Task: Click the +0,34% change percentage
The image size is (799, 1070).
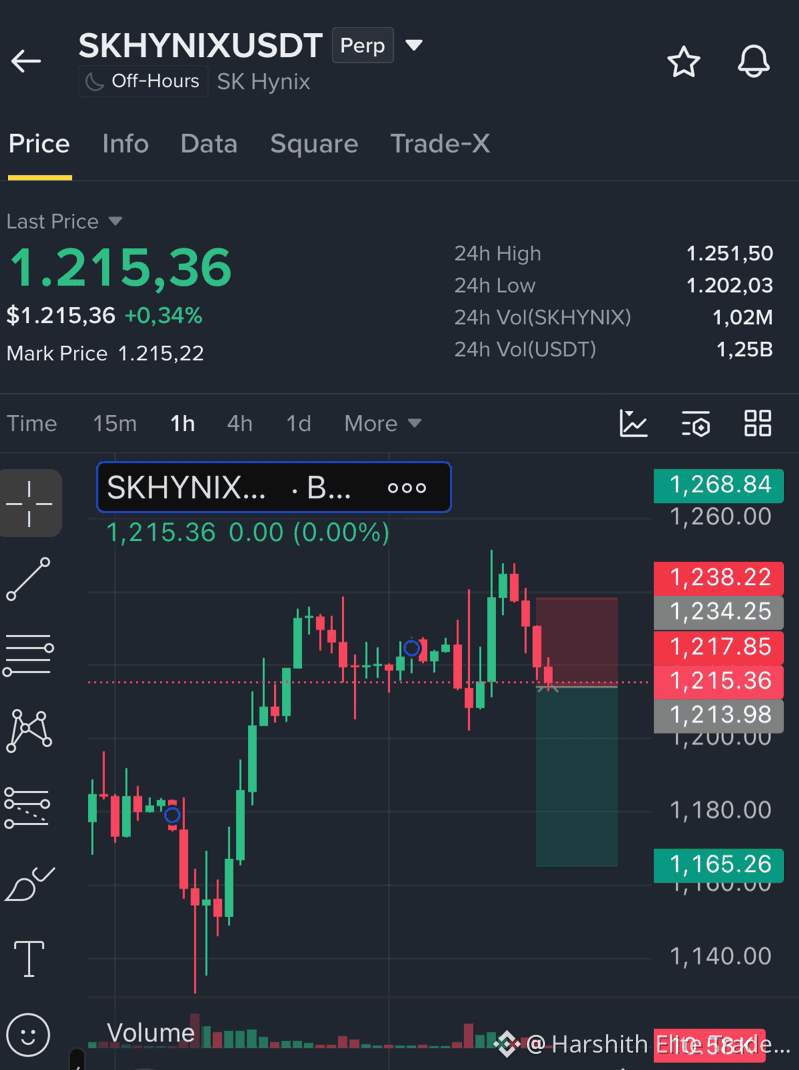Action: pyautogui.click(x=163, y=316)
